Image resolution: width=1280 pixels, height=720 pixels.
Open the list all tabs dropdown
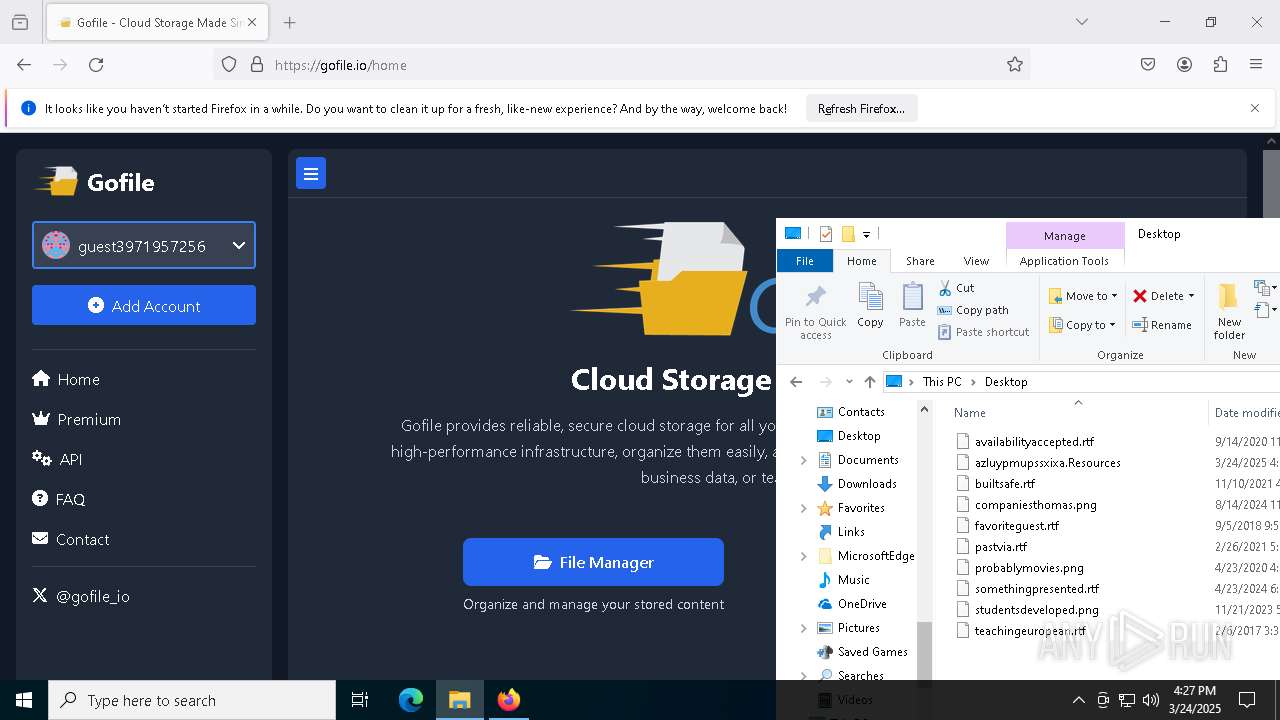point(1081,22)
